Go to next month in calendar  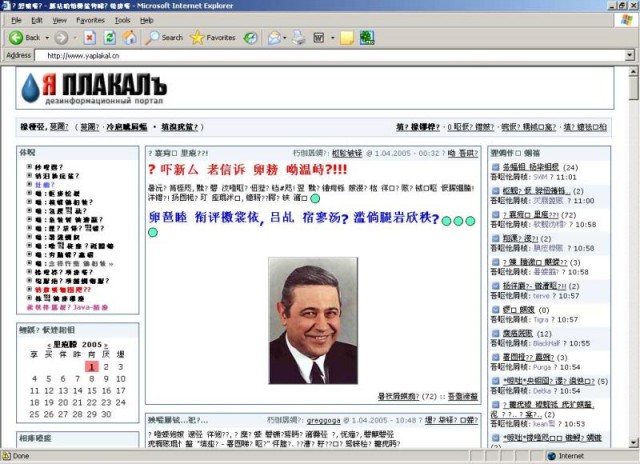coord(106,345)
